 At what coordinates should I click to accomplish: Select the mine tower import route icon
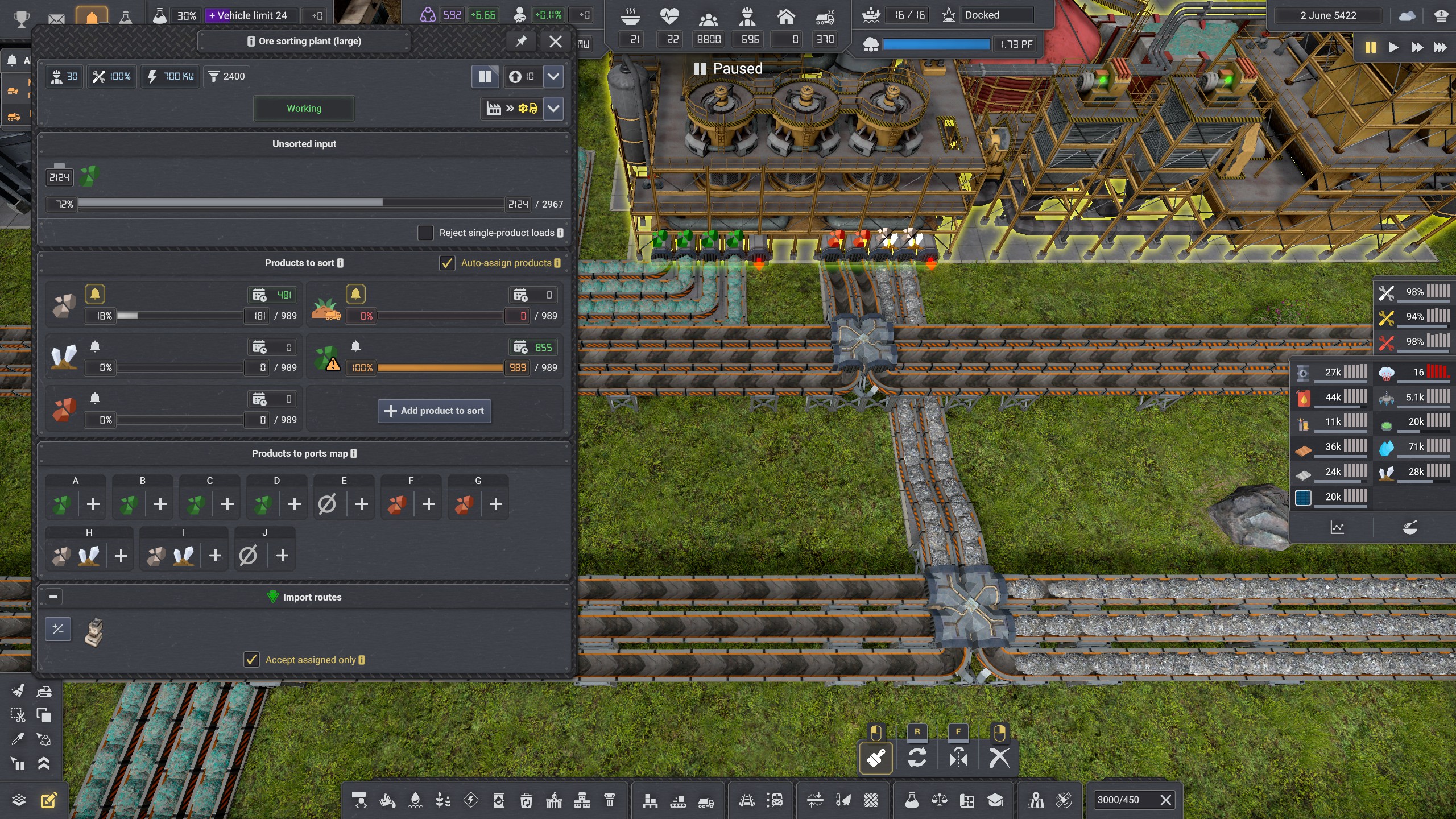(x=94, y=632)
